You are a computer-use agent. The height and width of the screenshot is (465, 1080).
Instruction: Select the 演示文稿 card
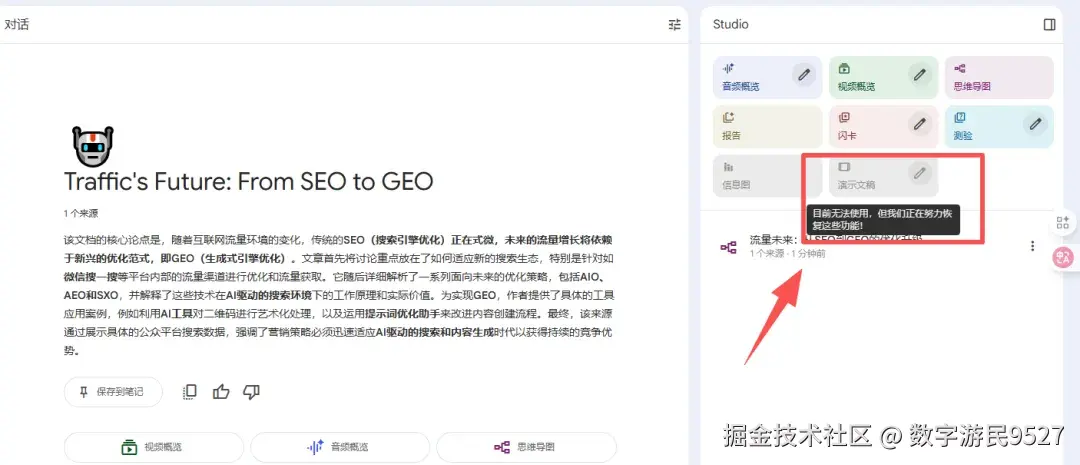point(883,176)
